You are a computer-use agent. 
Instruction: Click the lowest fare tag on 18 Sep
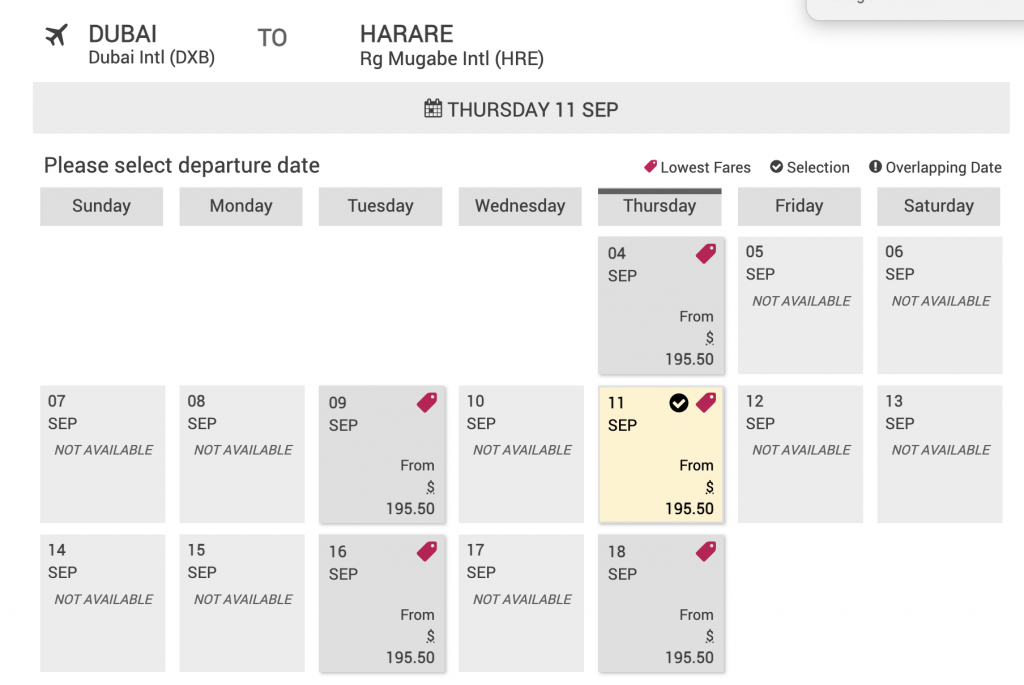point(706,552)
